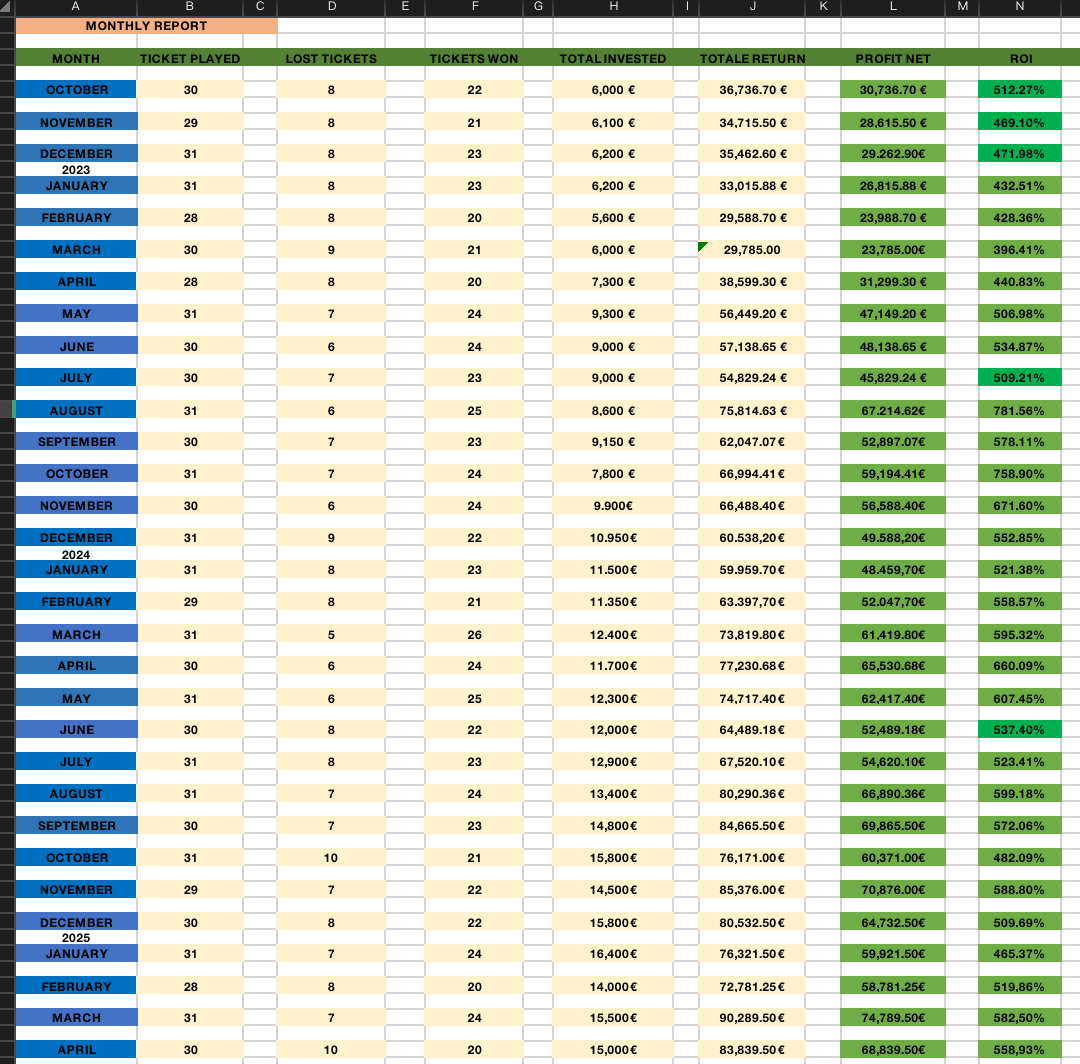The height and width of the screenshot is (1064, 1080).
Task: Select the 36,736.70 € return cell
Action: [x=752, y=90]
